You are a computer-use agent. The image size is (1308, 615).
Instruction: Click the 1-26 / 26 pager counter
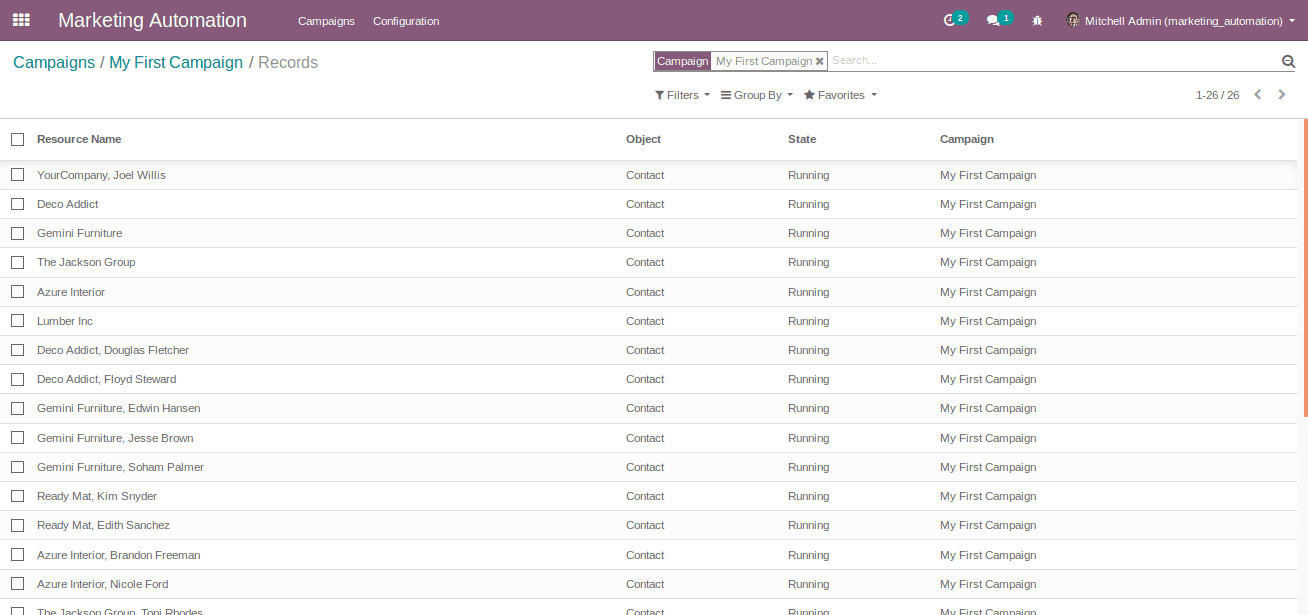[1217, 95]
